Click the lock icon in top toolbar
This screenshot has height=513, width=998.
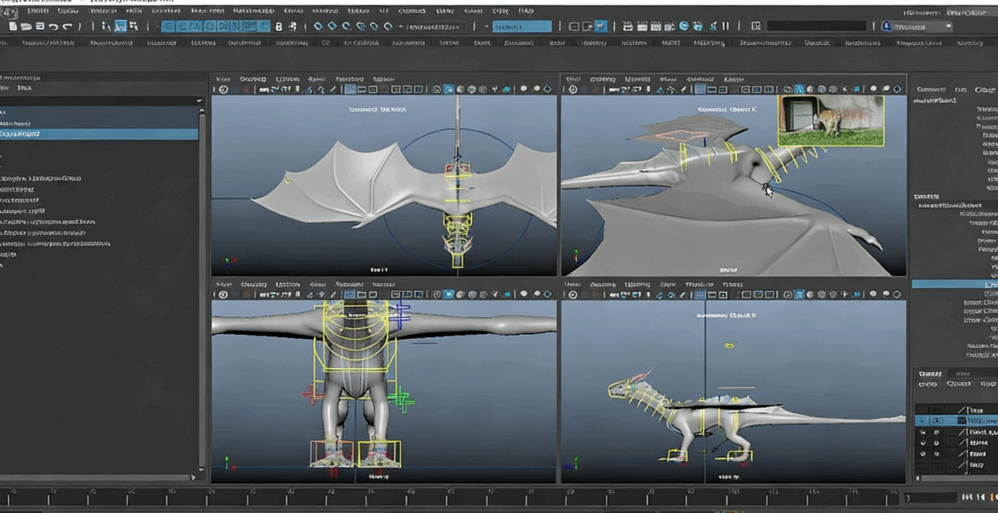tap(279, 27)
